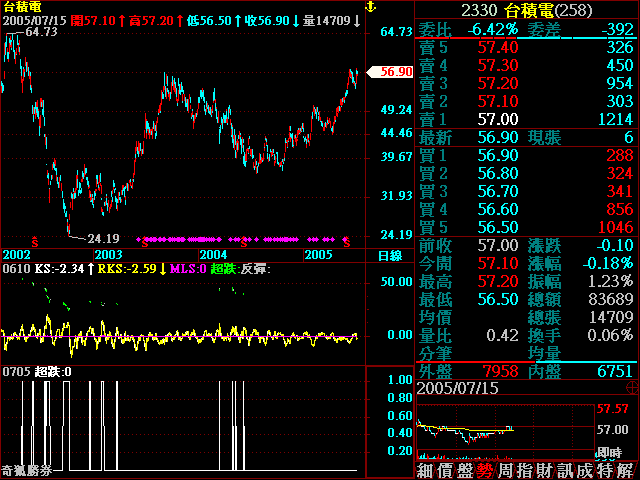Click the yellow anchor icon above the price axis

tap(370, 7)
